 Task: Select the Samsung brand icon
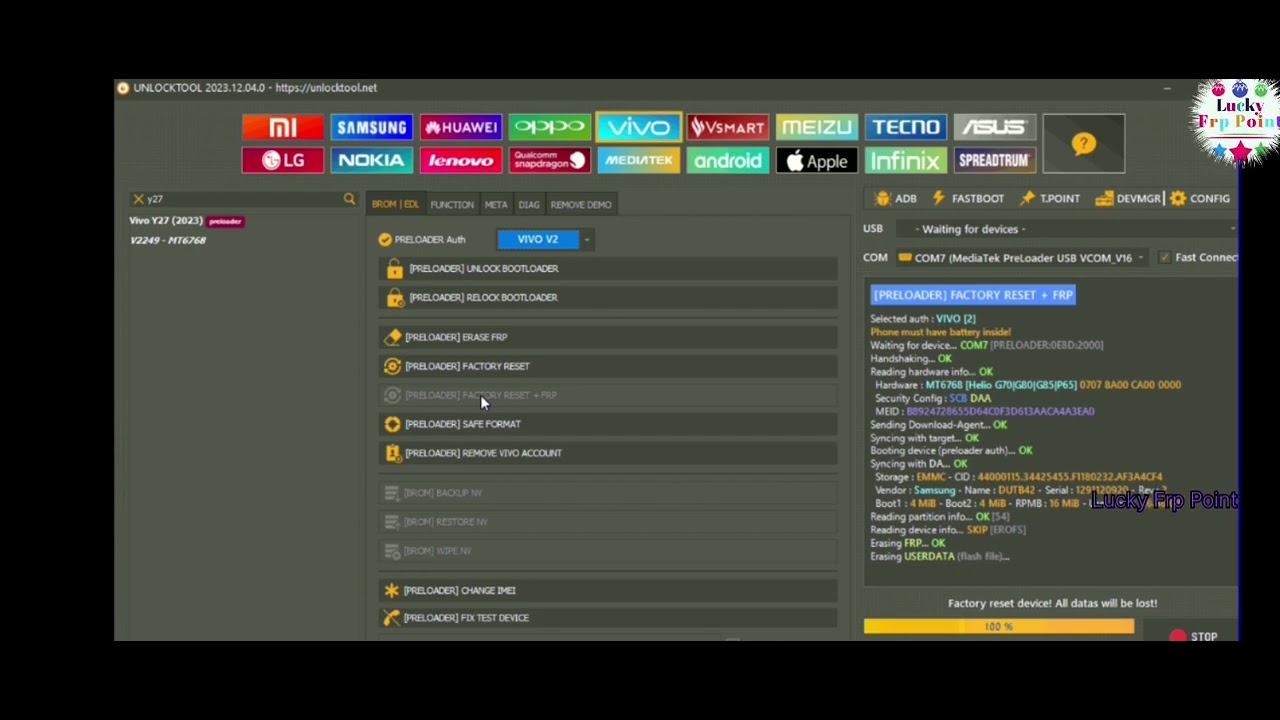371,127
